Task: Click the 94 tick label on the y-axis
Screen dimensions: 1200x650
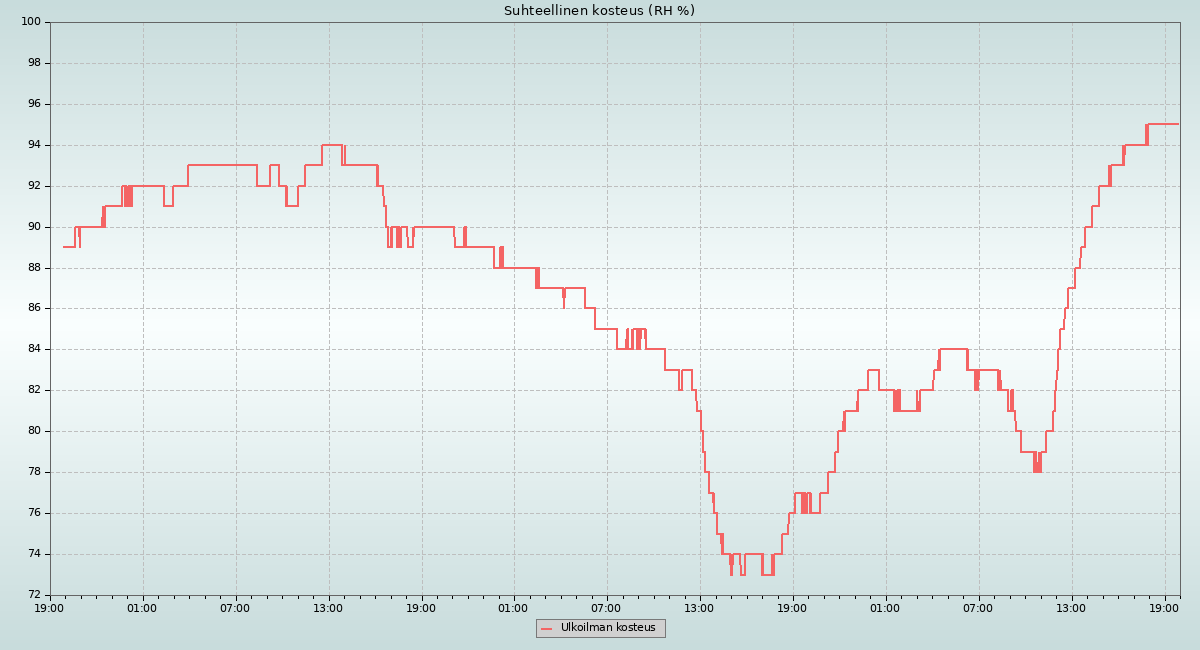Action: [33, 145]
